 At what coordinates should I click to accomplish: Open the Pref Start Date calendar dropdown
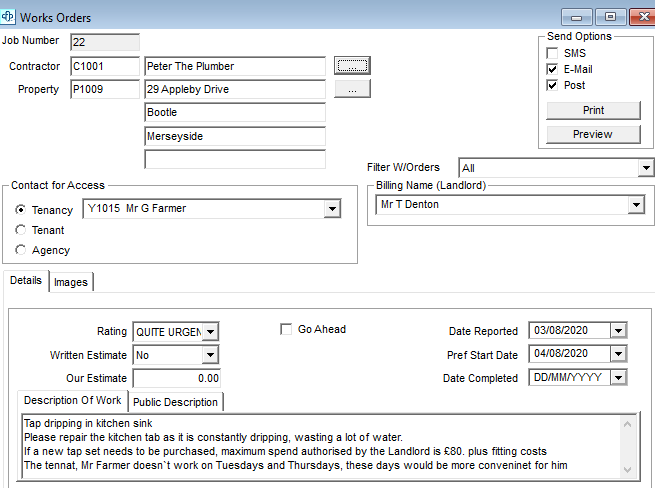pyautogui.click(x=618, y=354)
